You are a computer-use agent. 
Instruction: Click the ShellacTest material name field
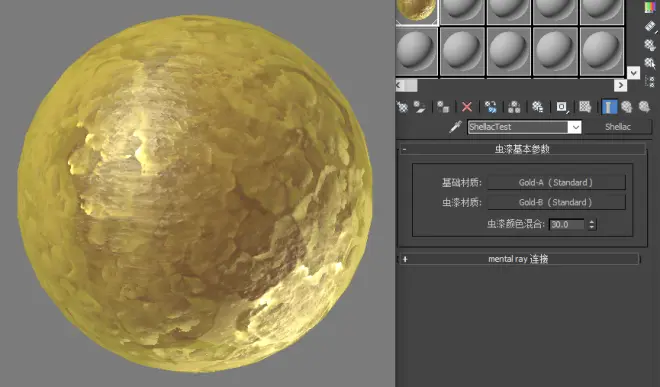(518, 127)
